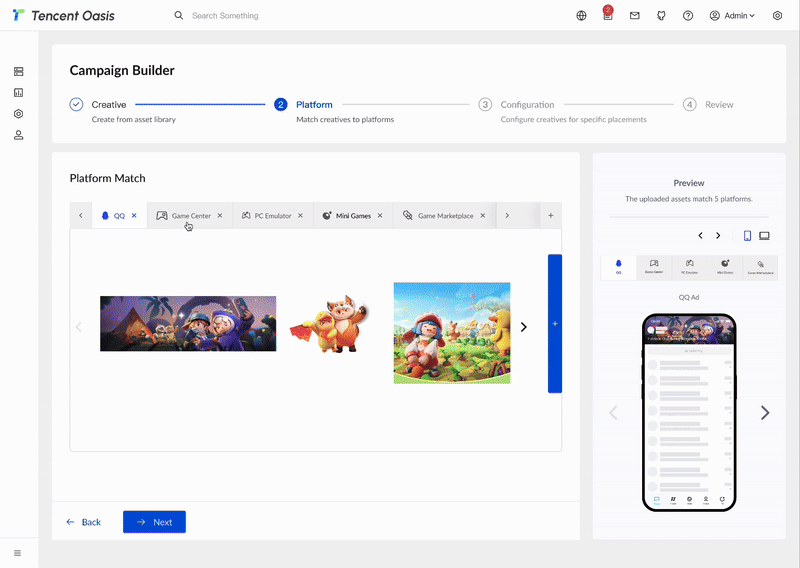Open the help question mark icon

point(688,15)
